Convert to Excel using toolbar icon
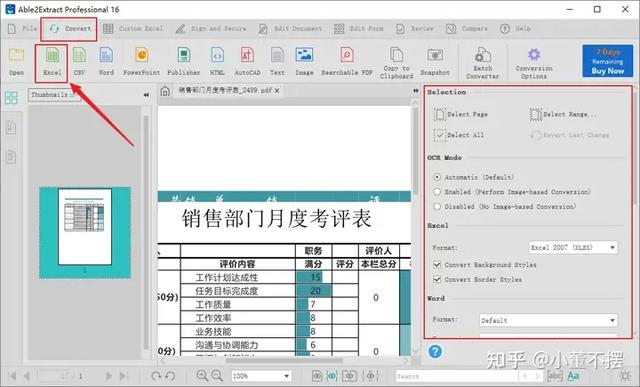 click(52, 61)
